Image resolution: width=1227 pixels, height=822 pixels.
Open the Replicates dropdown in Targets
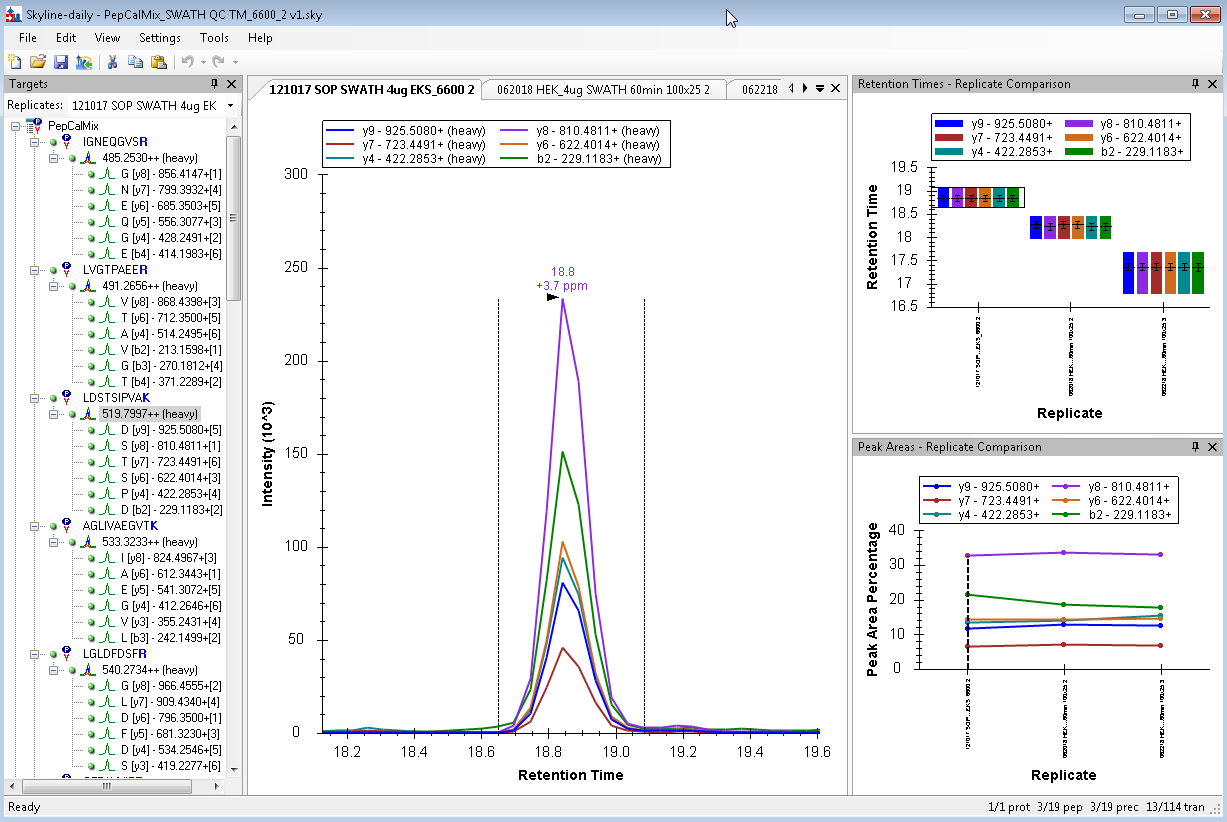[x=230, y=106]
